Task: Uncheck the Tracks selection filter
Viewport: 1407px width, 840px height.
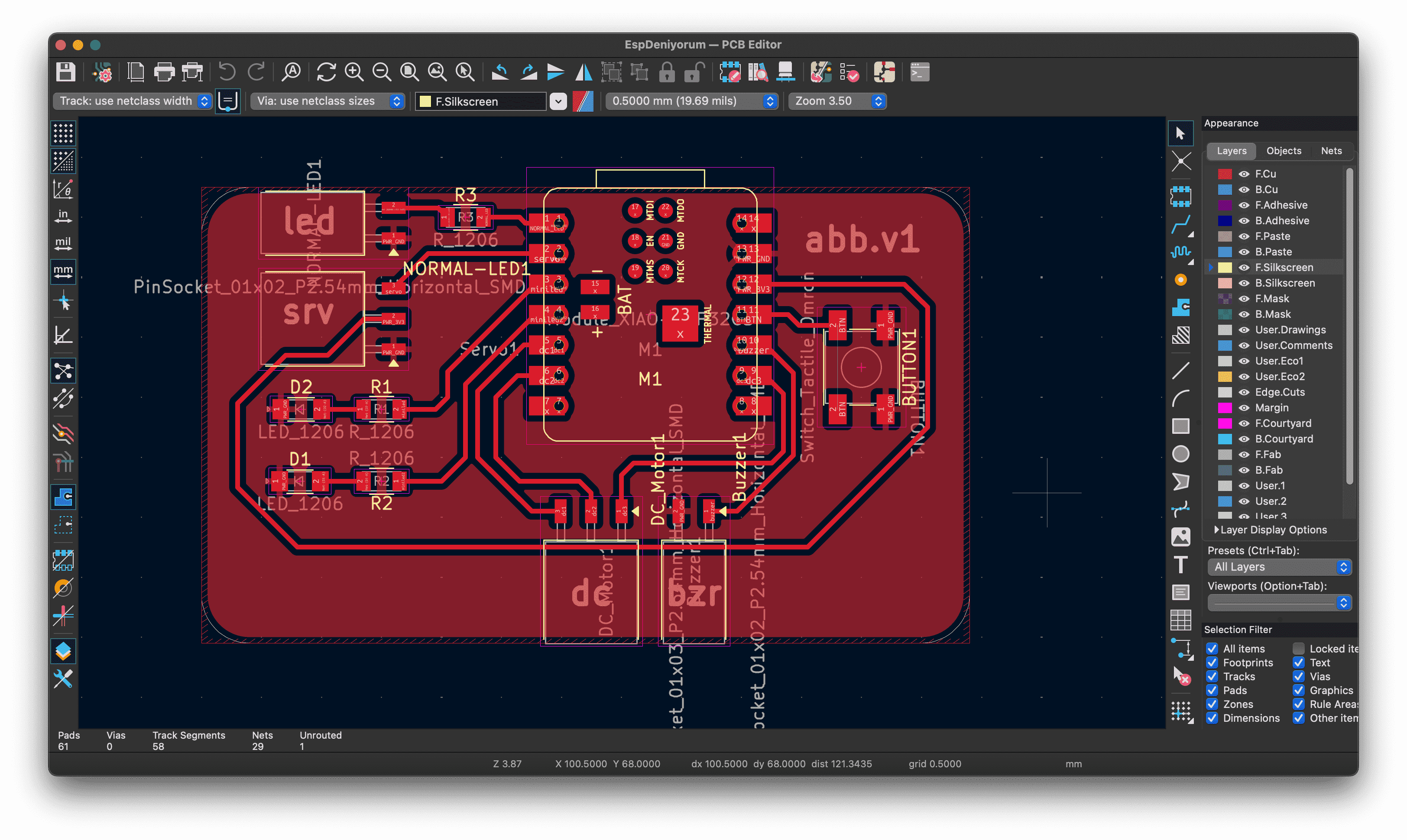Action: 1212,676
